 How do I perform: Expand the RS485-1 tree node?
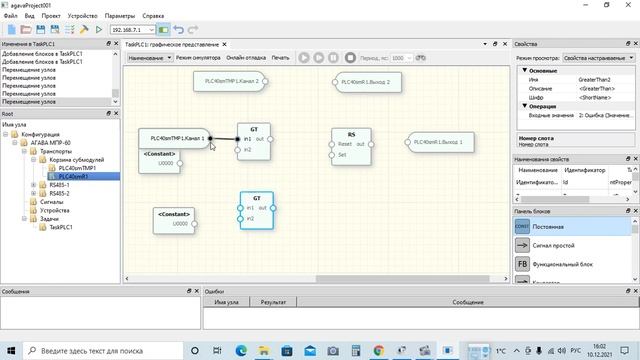33,185
